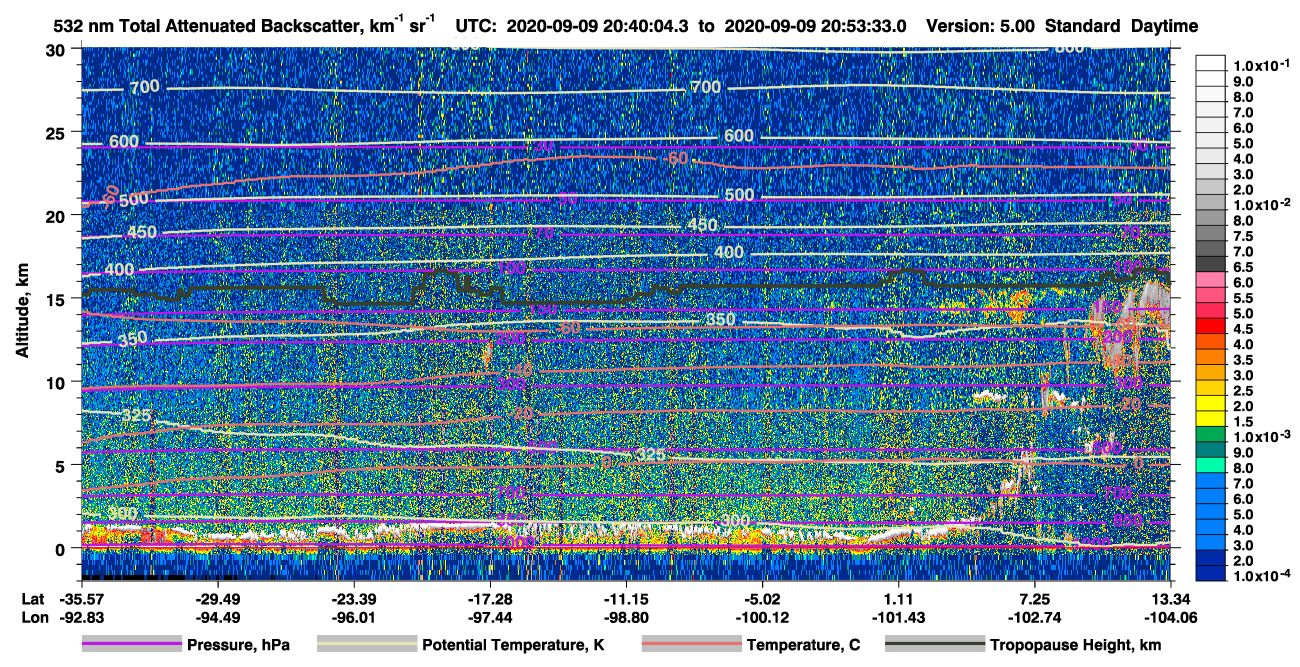This screenshot has height=667, width=1300.
Task: Click the salmon Temperature legend line sample
Action: click(691, 644)
